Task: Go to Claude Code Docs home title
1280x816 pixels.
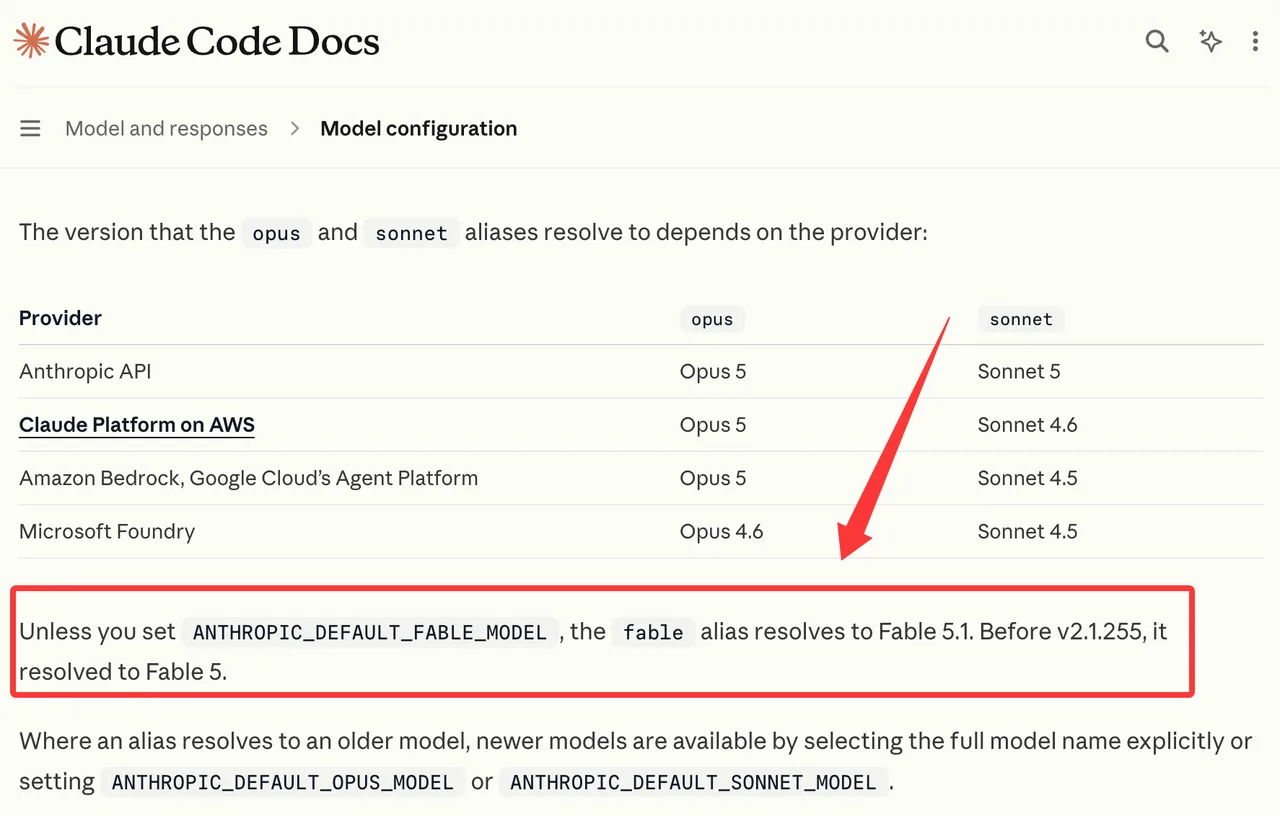Action: 217,41
